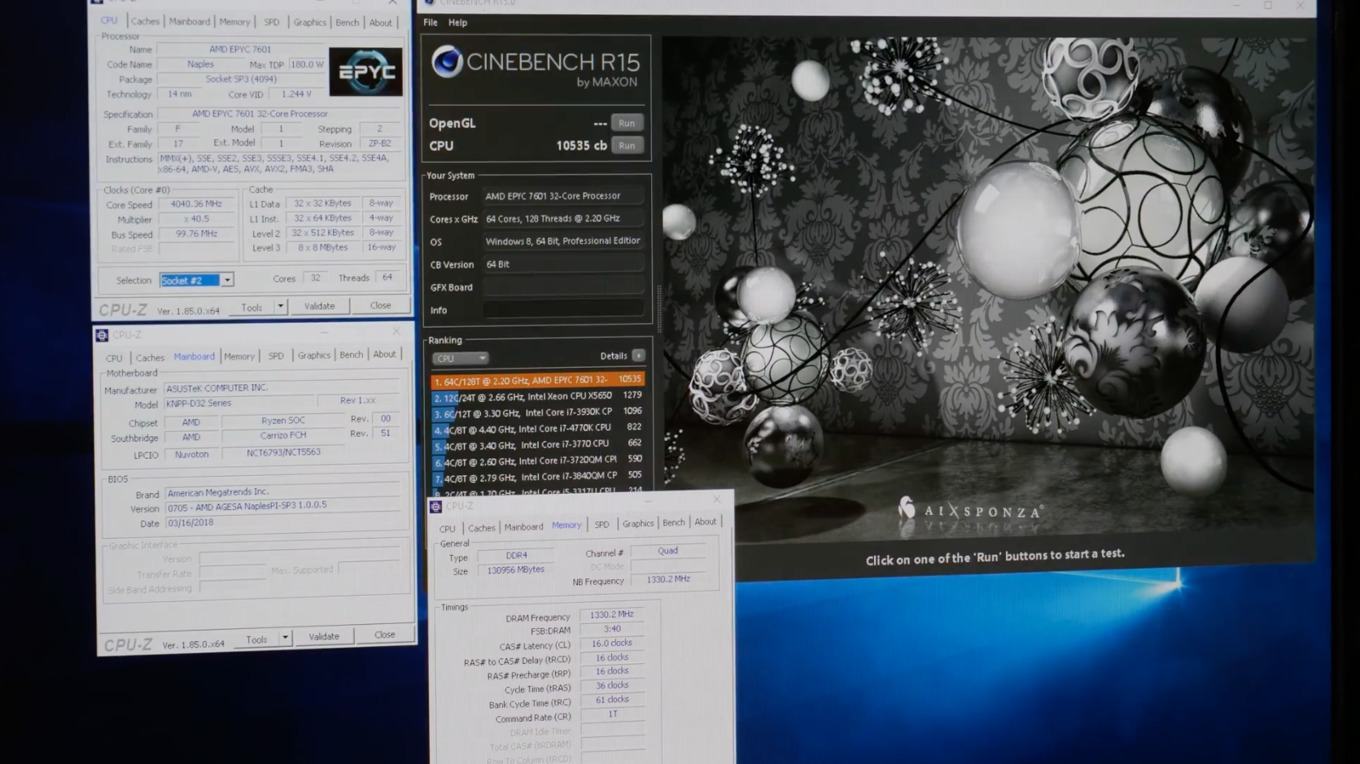Switch to SPD tab in top CPU-Z window
The height and width of the screenshot is (764, 1360).
pos(271,22)
